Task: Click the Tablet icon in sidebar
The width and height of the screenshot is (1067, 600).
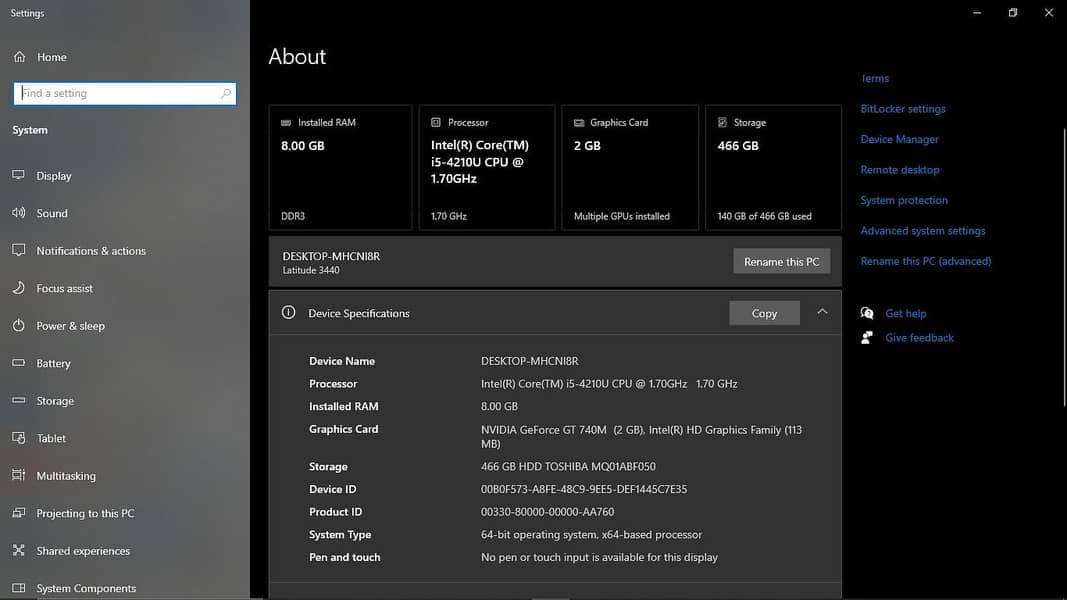Action: tap(18, 437)
